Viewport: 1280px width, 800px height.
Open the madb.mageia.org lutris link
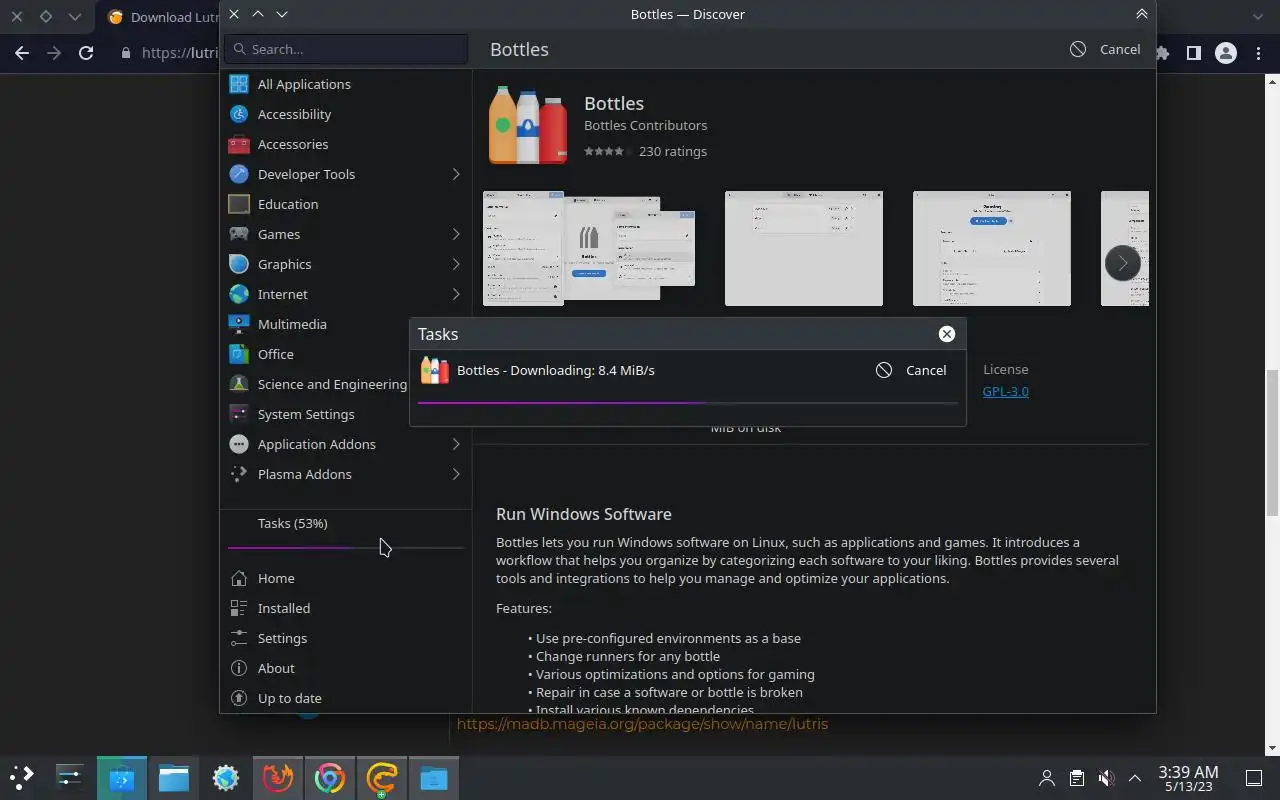point(642,724)
